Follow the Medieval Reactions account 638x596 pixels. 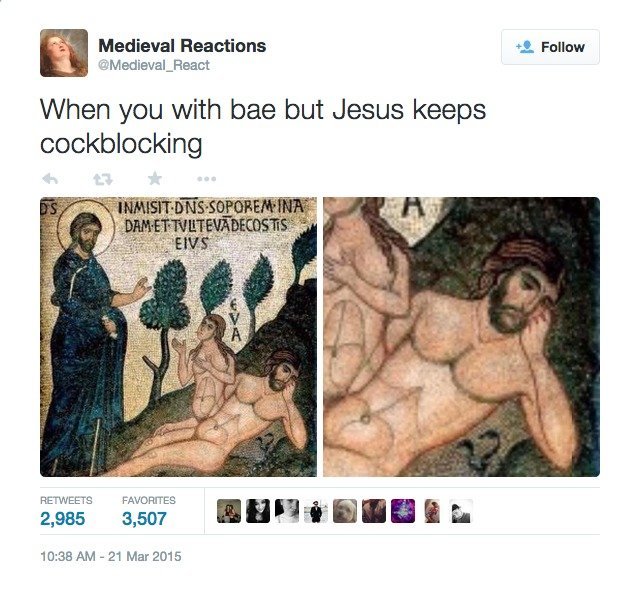click(x=550, y=47)
